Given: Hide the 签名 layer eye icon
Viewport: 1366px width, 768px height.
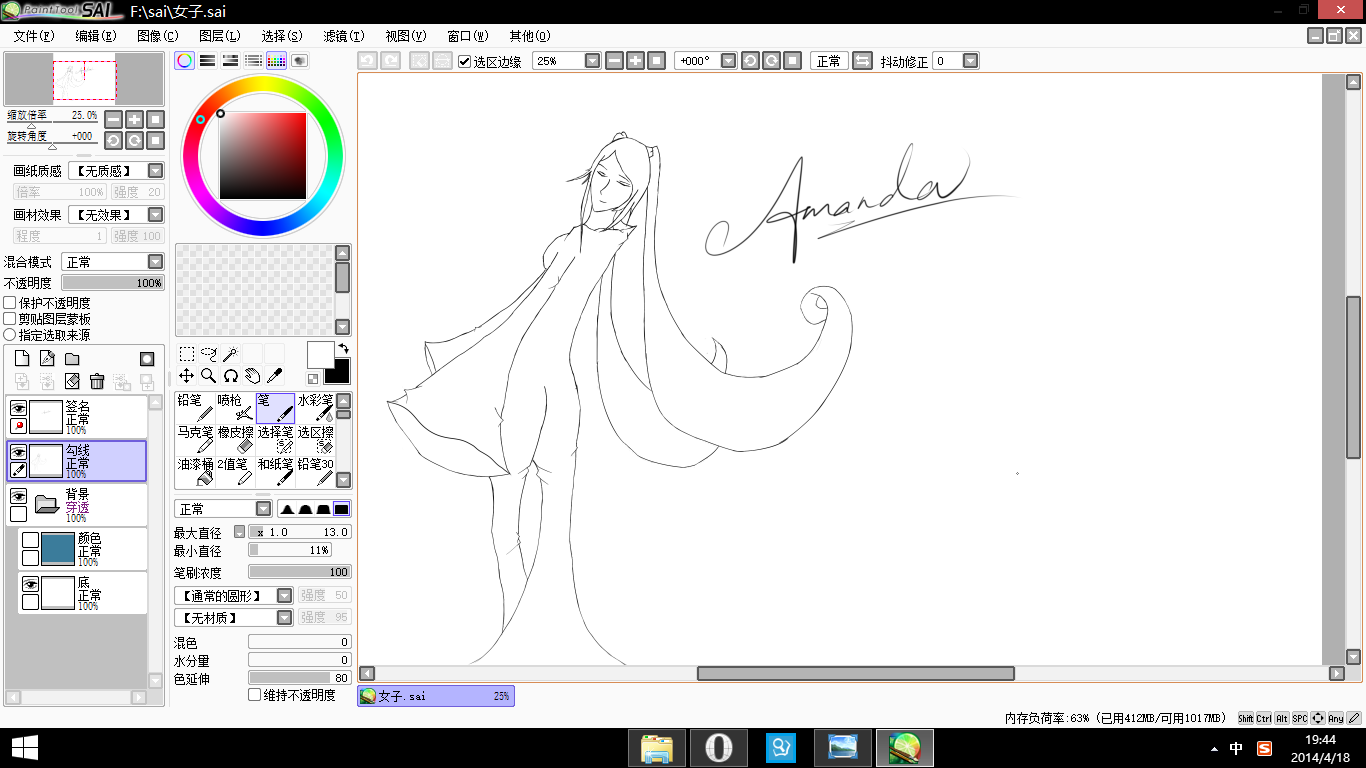Looking at the screenshot, I should point(18,408).
